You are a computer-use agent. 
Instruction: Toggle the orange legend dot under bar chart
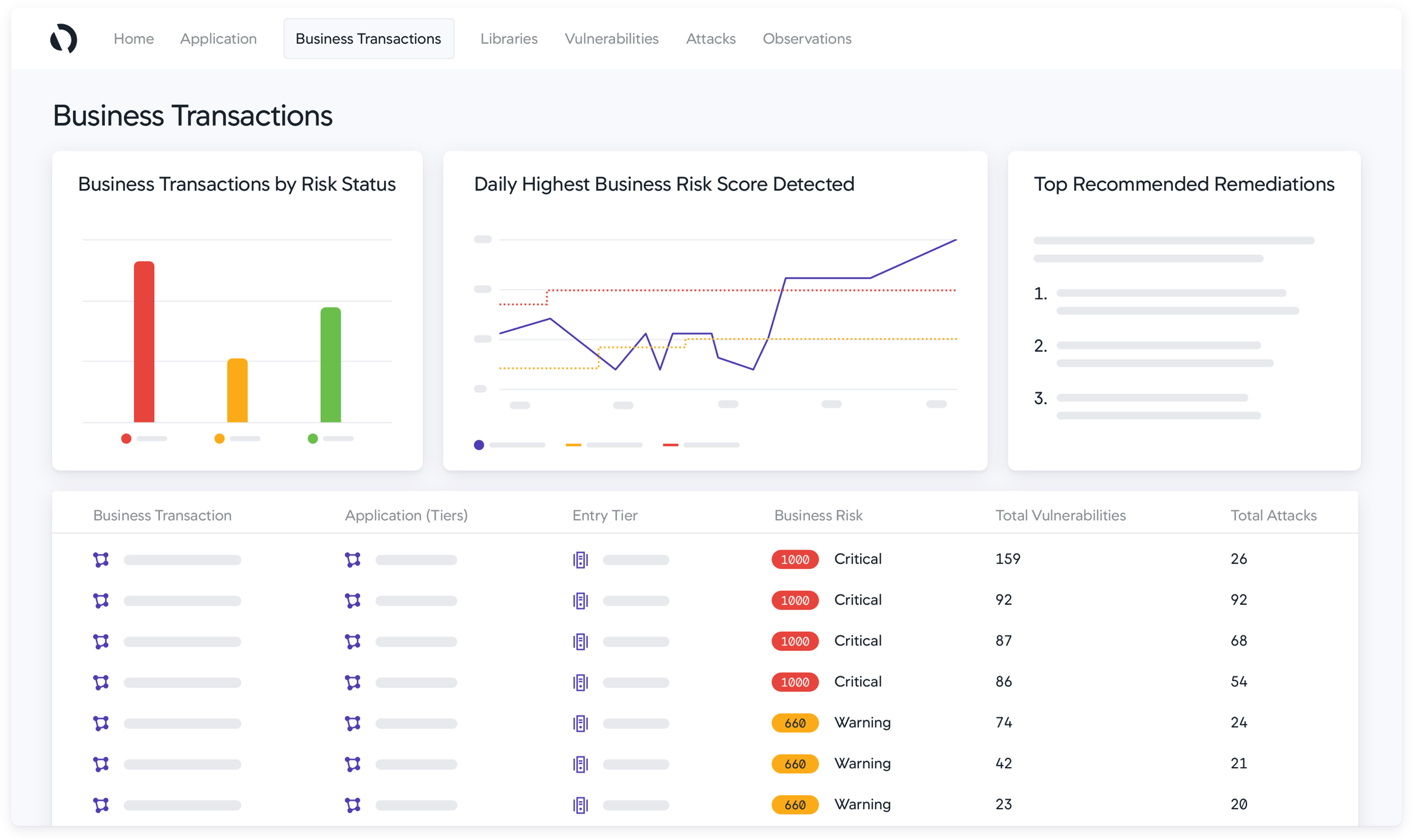(220, 439)
